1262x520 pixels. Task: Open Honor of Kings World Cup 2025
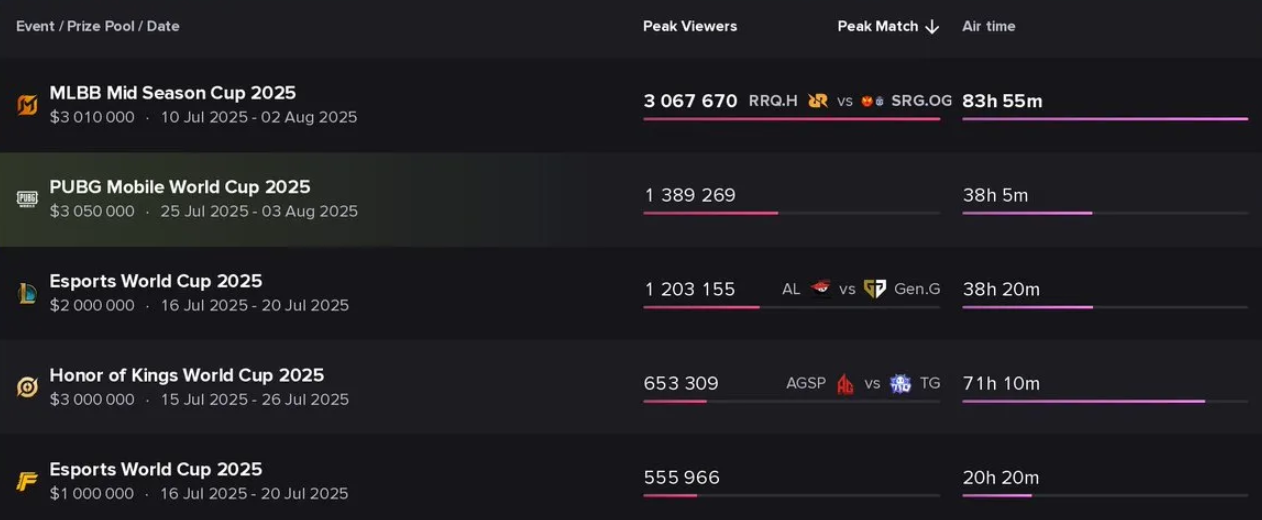187,375
